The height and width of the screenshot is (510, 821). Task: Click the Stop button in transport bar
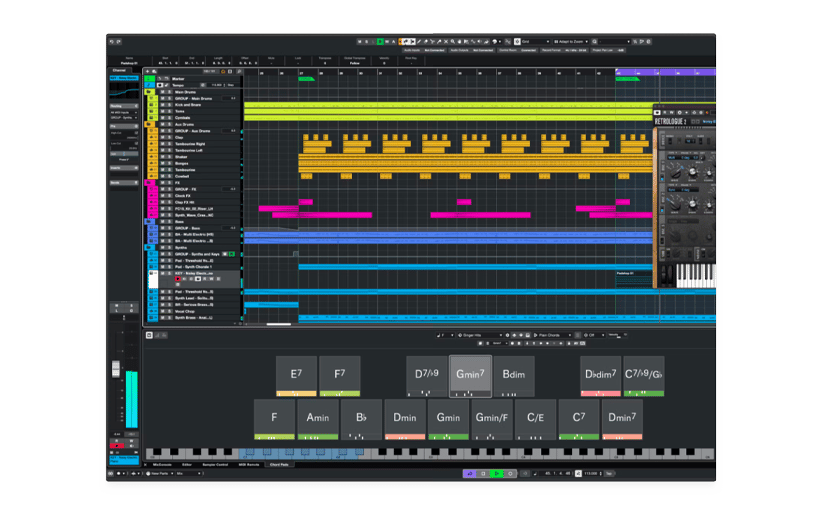click(484, 473)
